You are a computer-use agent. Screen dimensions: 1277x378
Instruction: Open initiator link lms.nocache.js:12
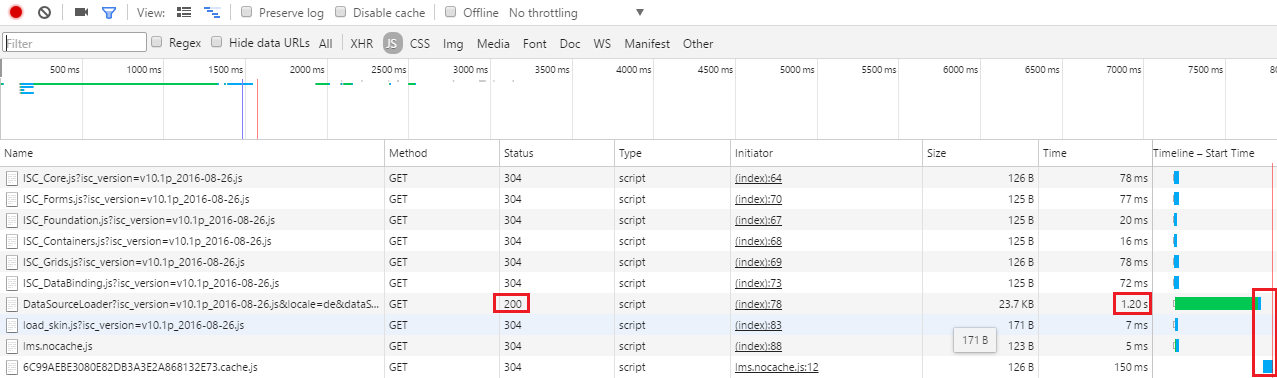coord(777,367)
